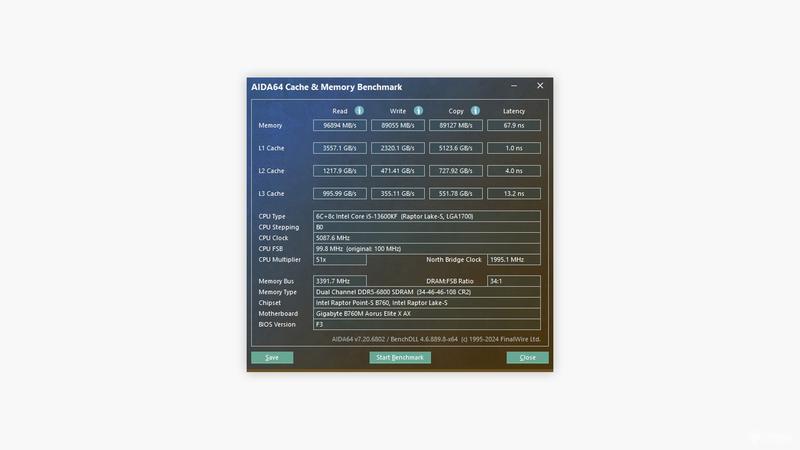
Task: Select L1 Cache Write 2320.1 GB/s
Action: coord(398,148)
